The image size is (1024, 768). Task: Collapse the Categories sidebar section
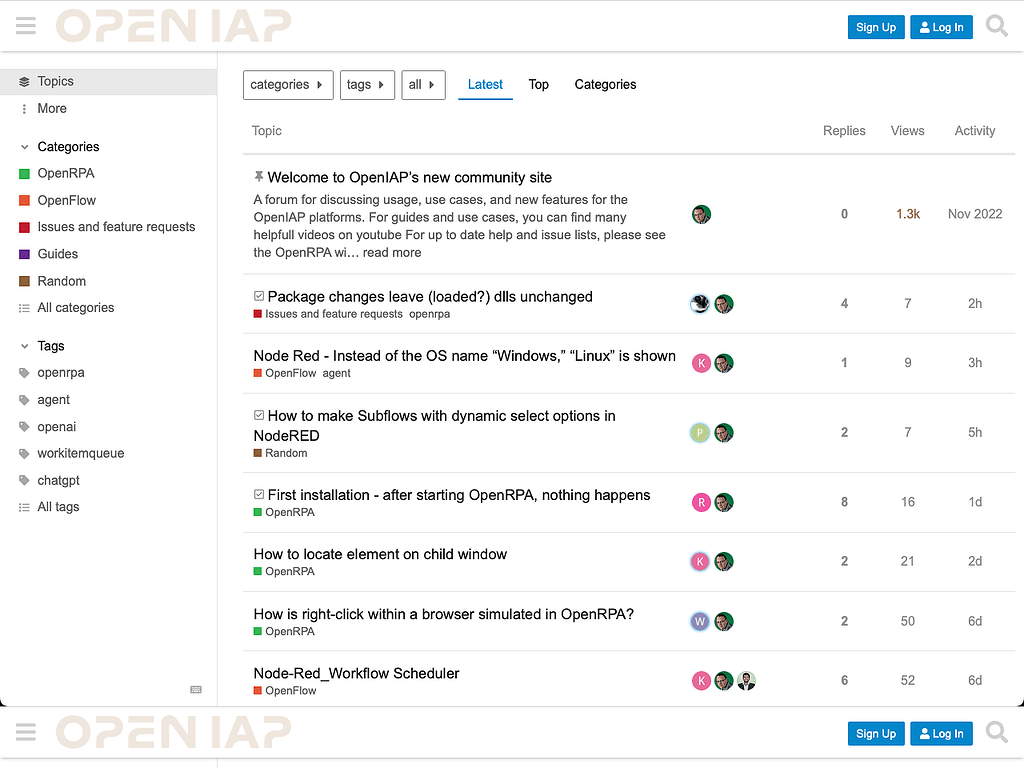point(22,146)
